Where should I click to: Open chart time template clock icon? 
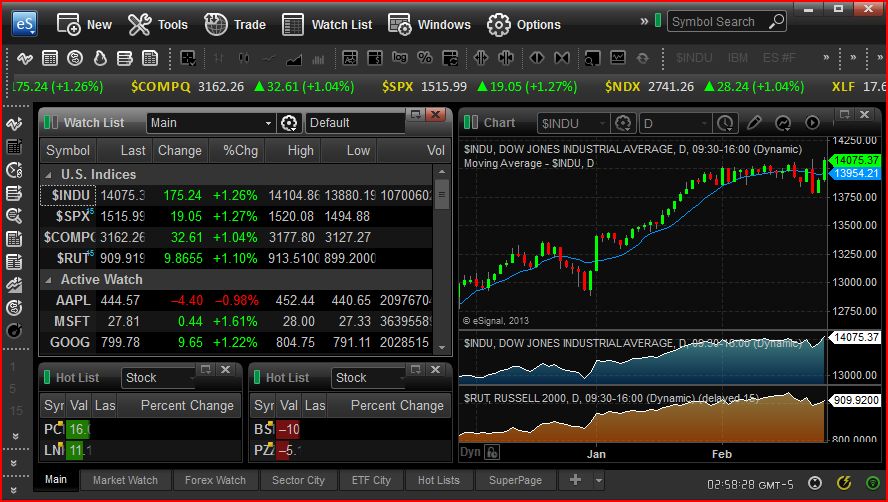click(725, 123)
